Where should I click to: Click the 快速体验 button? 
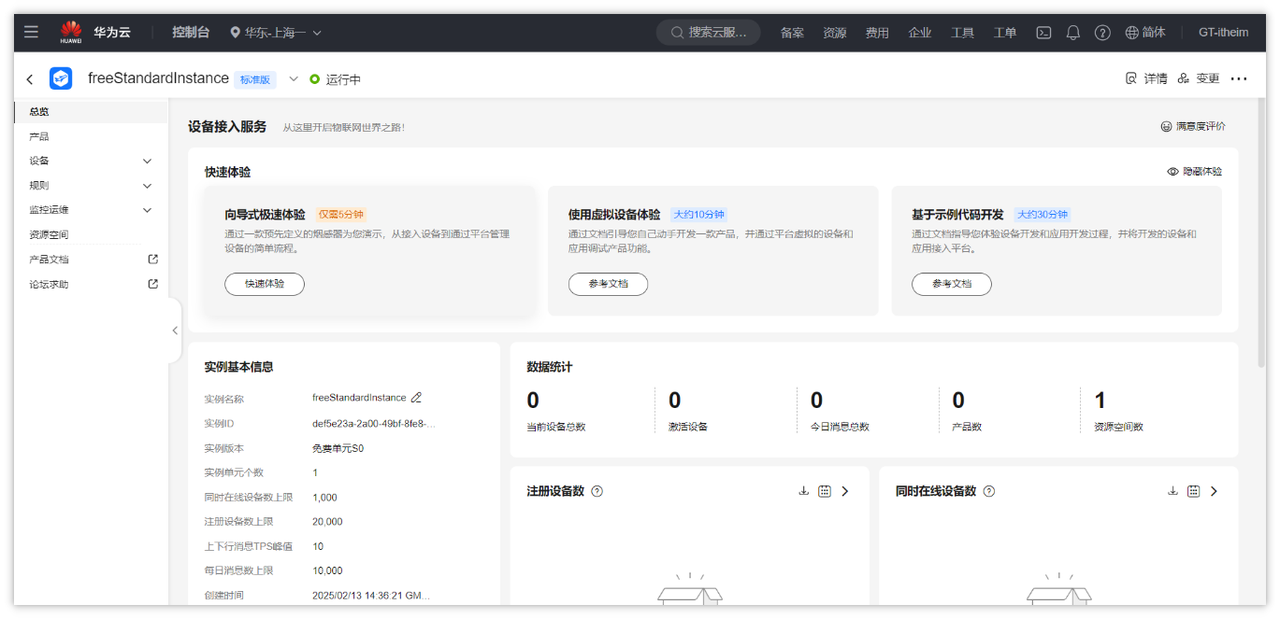[264, 284]
